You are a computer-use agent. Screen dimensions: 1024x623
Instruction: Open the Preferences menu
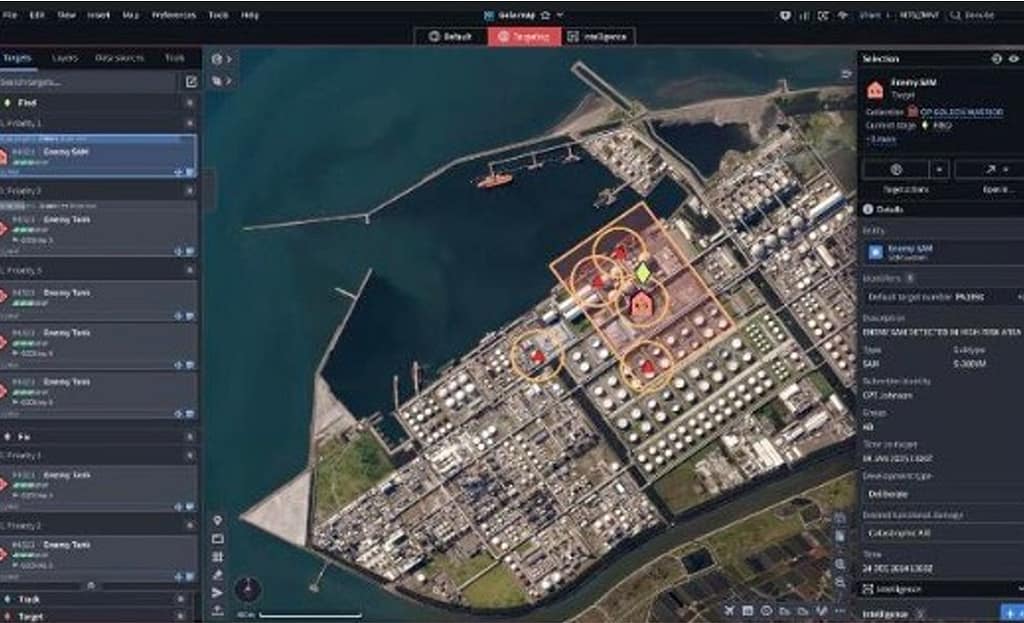coord(173,15)
